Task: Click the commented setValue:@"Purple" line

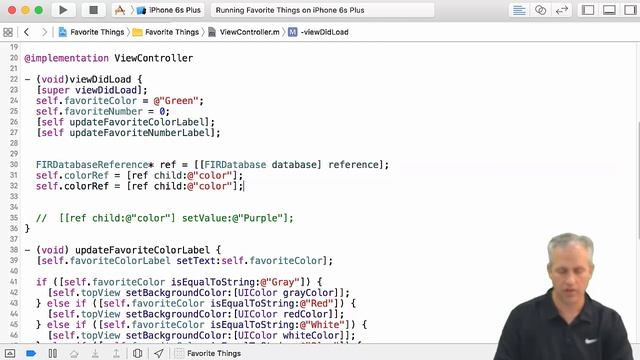Action: 165,218
